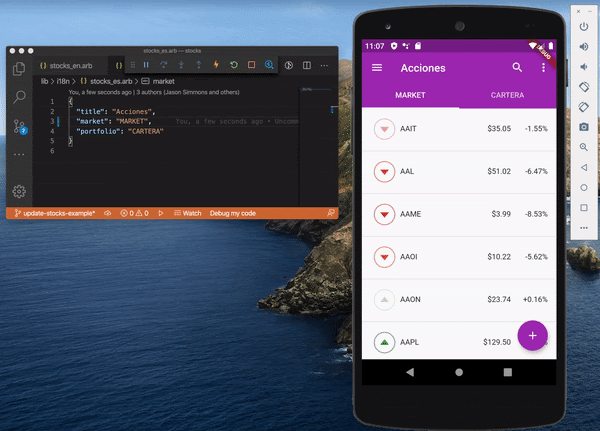Rotate the emulator left
The height and width of the screenshot is (431, 600).
coord(584,87)
